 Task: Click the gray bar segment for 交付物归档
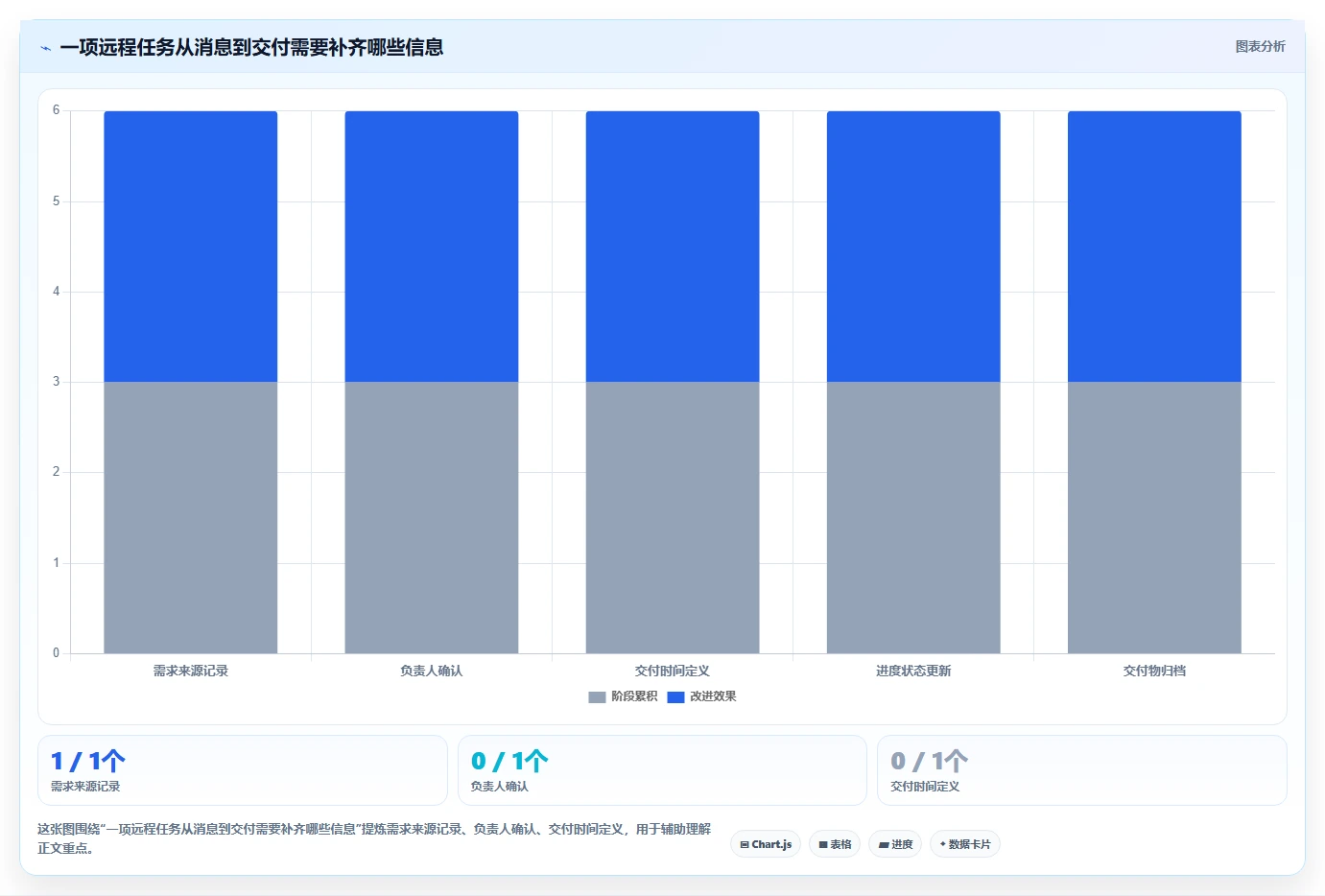[1154, 518]
